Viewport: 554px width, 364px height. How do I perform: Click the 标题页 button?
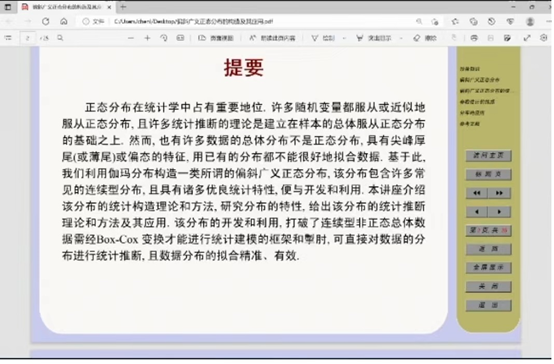click(488, 174)
